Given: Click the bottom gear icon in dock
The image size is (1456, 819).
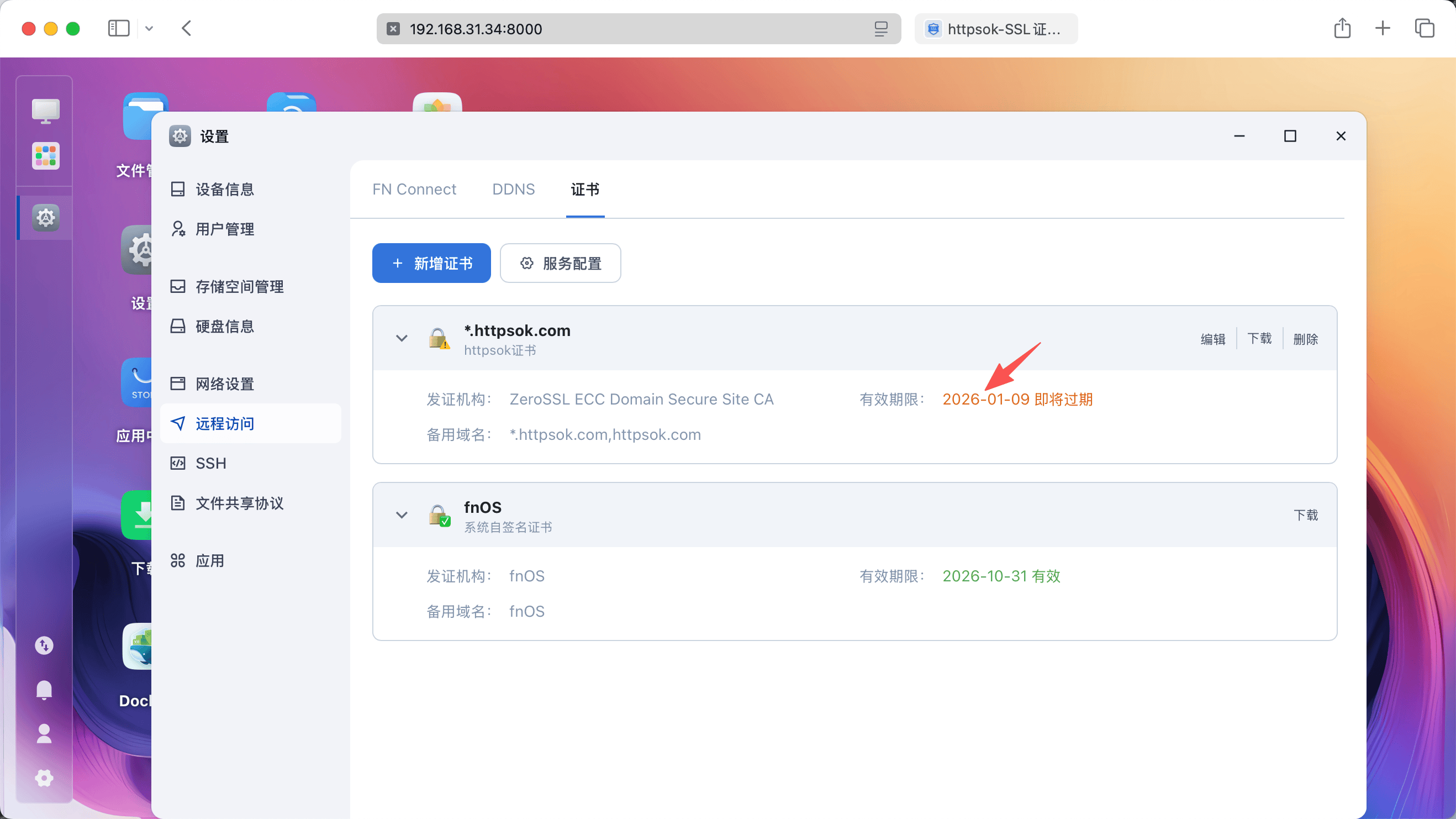Looking at the screenshot, I should [x=44, y=778].
